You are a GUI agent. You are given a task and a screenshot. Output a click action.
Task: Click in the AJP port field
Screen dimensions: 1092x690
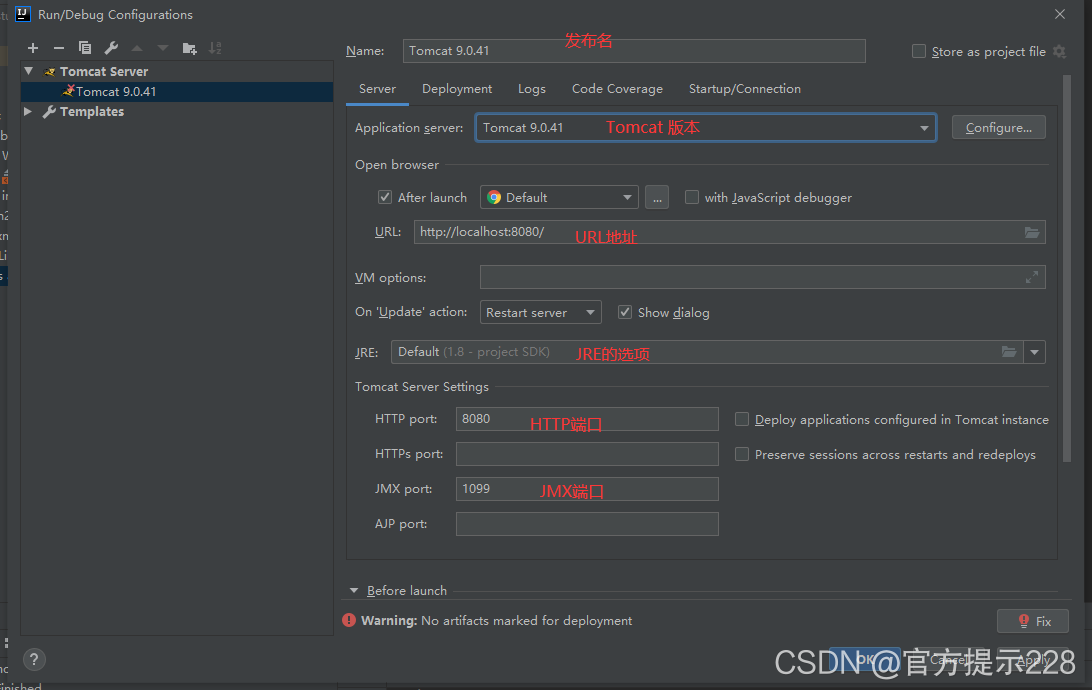tap(587, 524)
